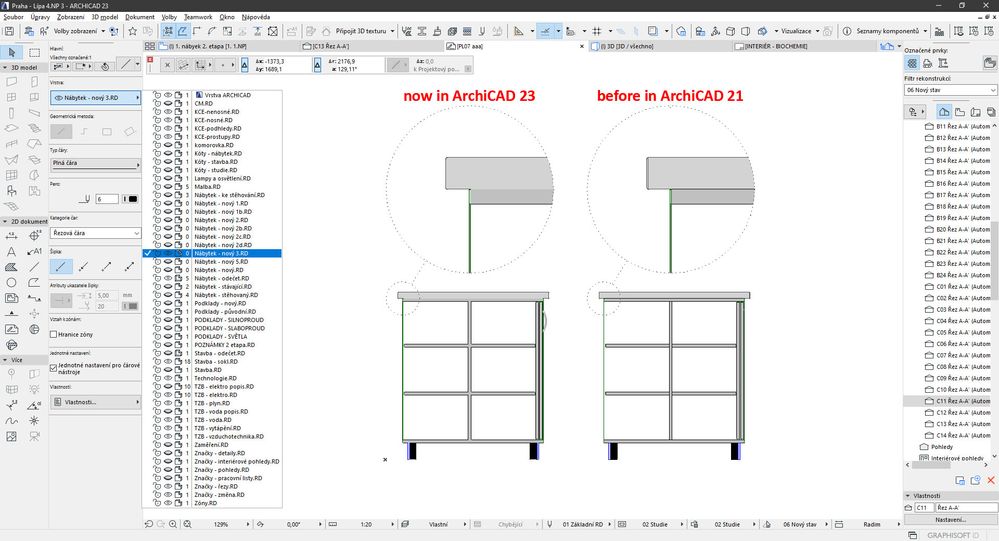Toggle visibility eye of Malba.RD layer

pos(168,187)
